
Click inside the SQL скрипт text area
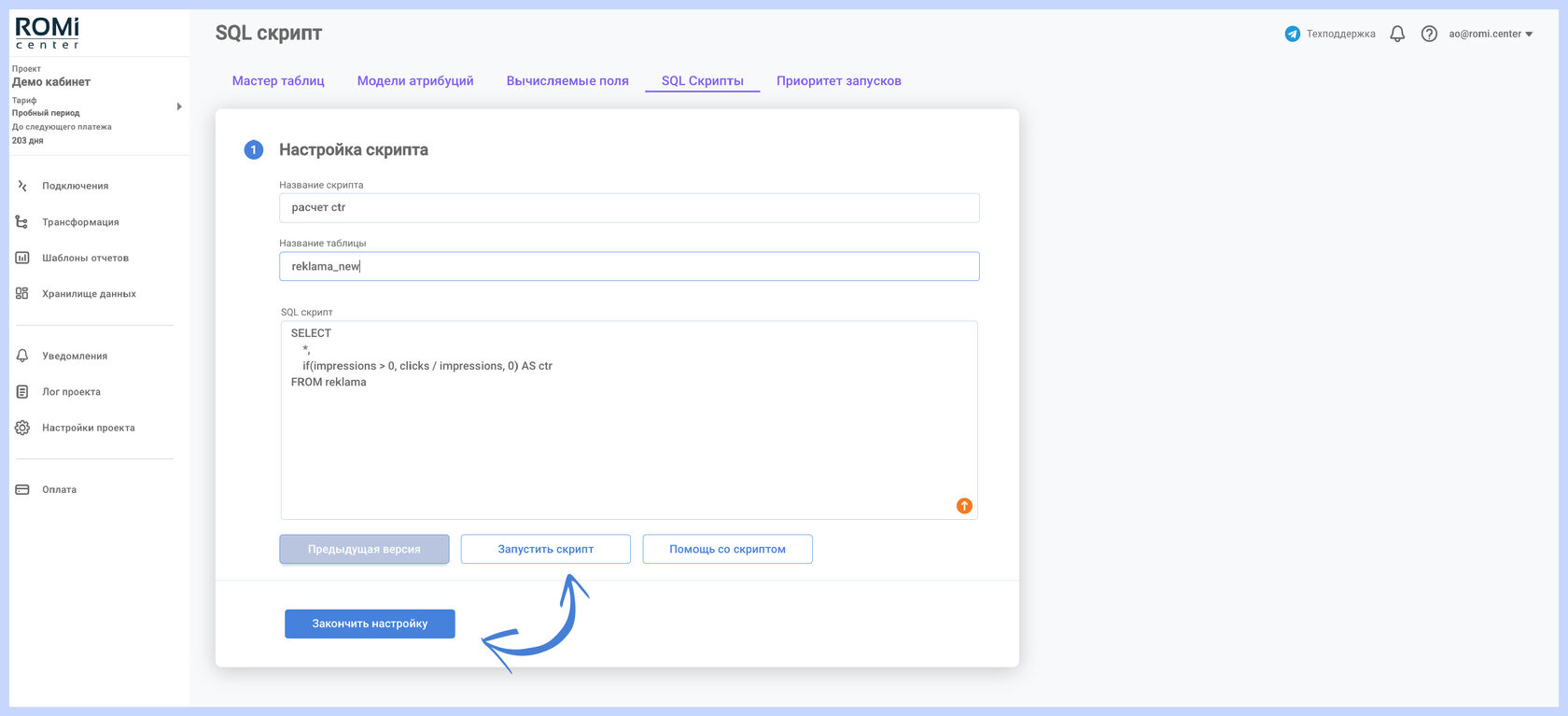(629, 420)
